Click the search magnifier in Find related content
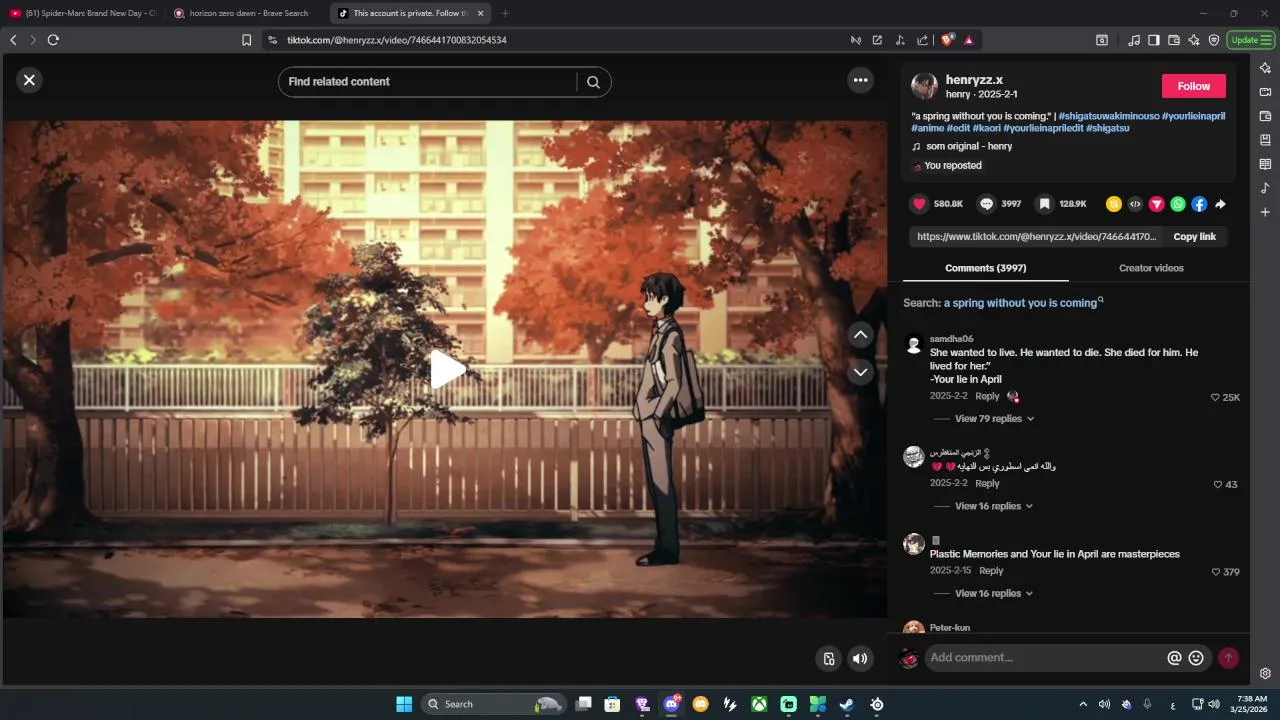This screenshot has width=1280, height=720. point(593,82)
